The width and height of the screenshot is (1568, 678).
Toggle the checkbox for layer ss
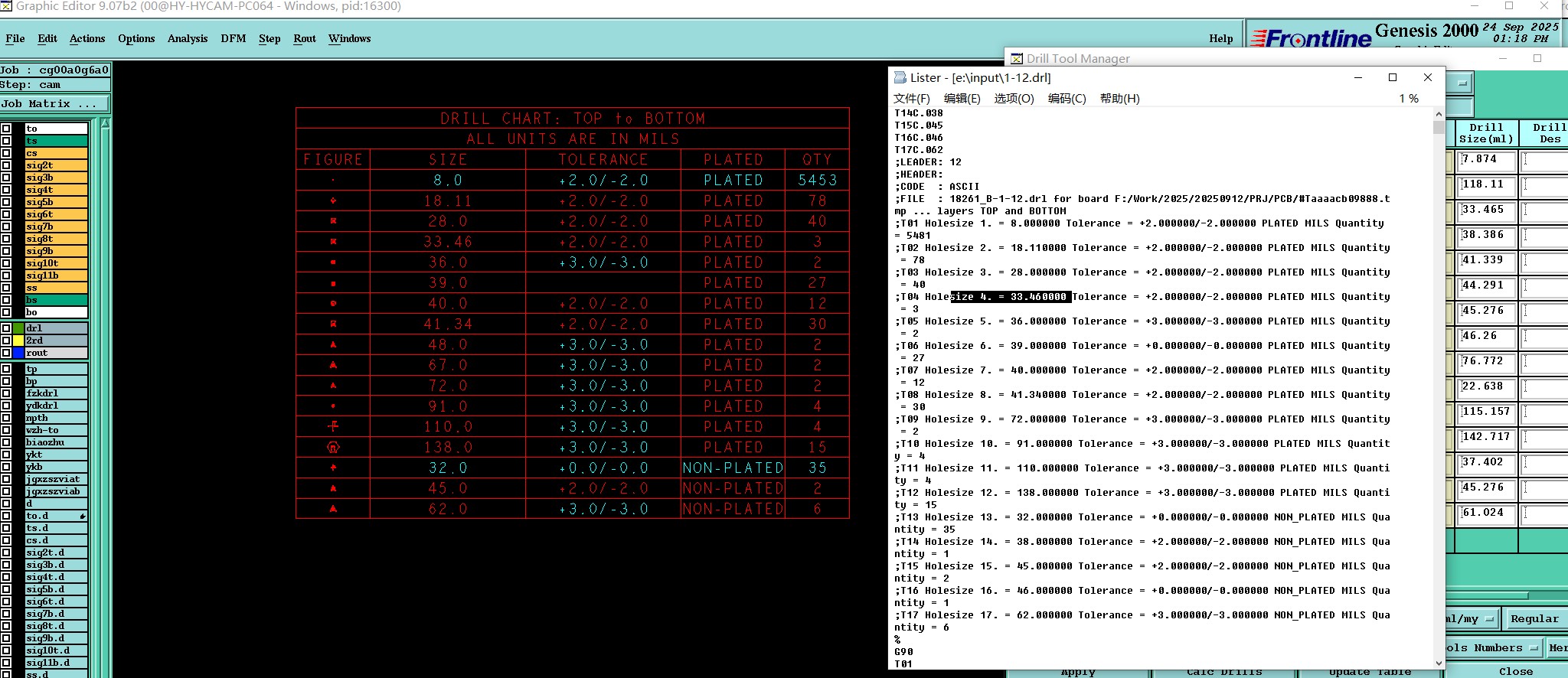coord(6,288)
